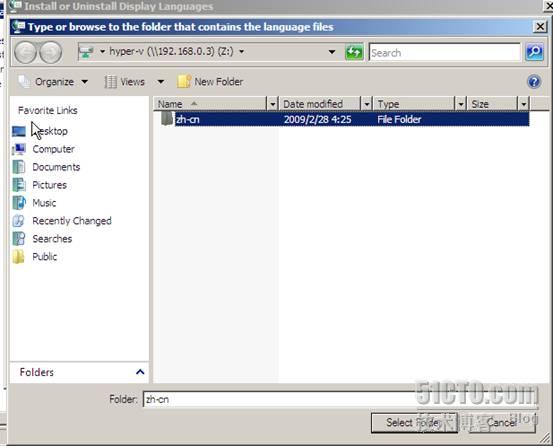Expand the Folders pane chevron
This screenshot has width=553, height=446.
(x=140, y=372)
